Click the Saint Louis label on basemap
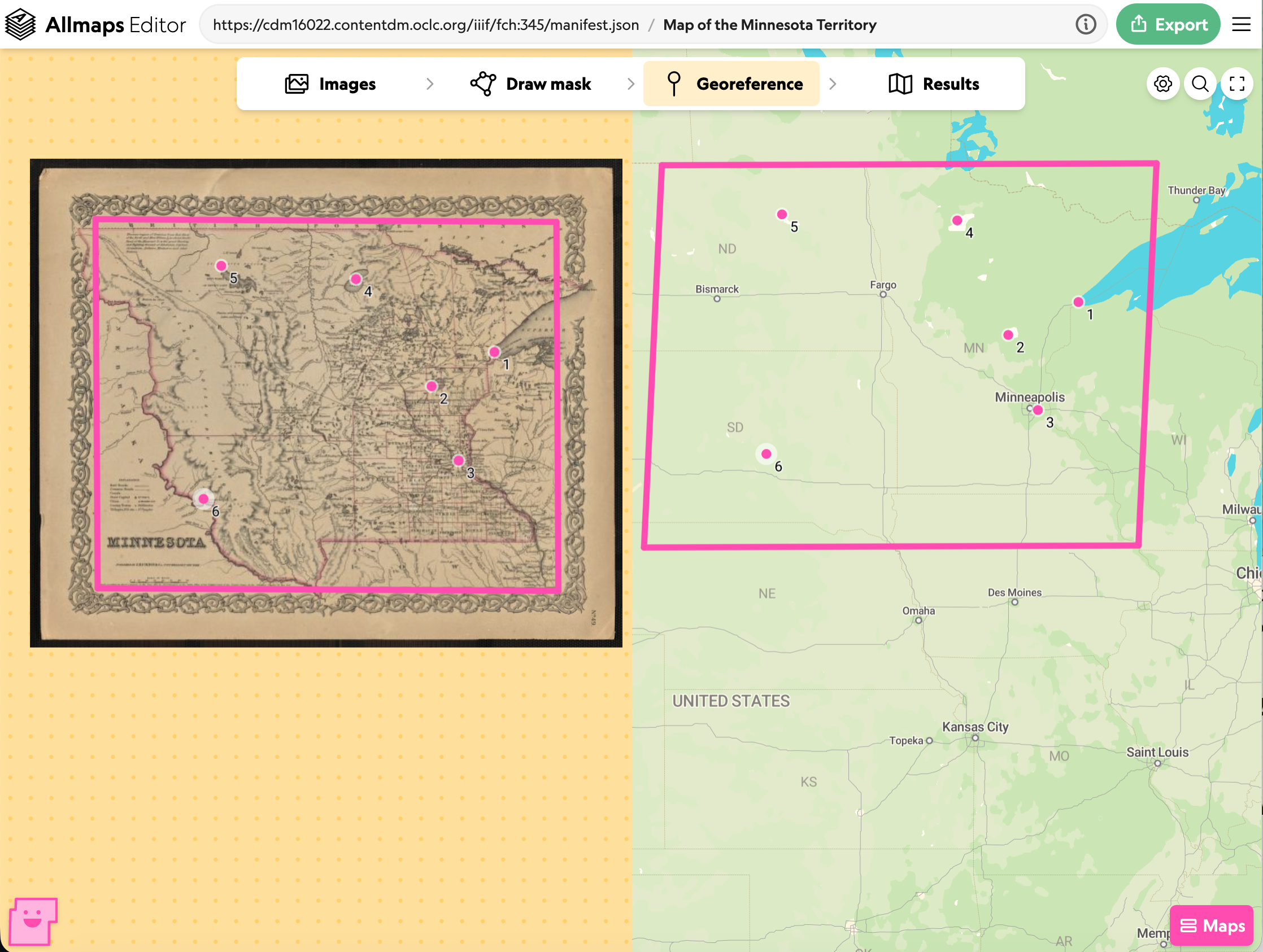Screen dimensions: 1263x952 coord(1157,752)
